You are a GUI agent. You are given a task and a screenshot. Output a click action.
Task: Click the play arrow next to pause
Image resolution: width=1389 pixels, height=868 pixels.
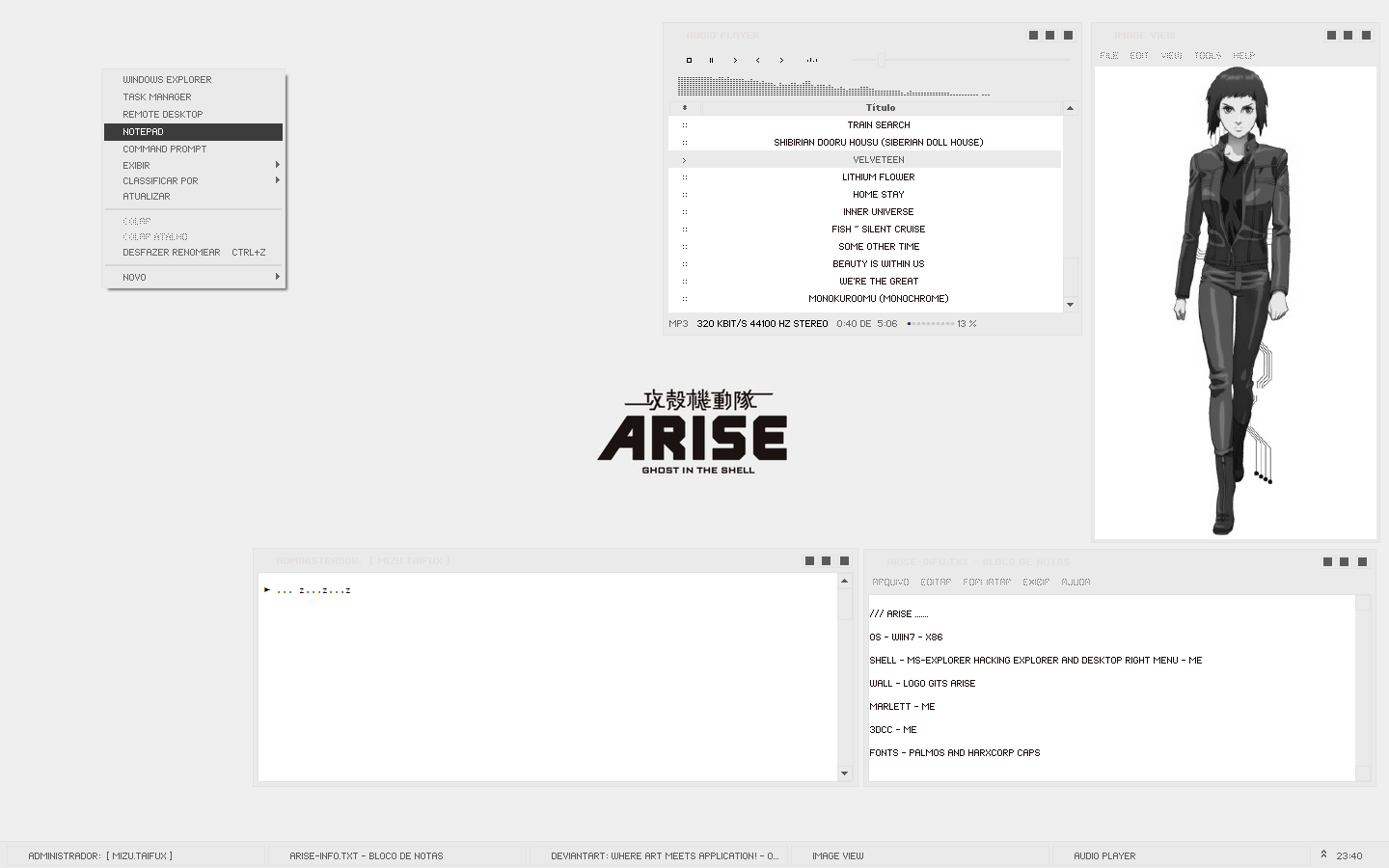[x=735, y=60]
